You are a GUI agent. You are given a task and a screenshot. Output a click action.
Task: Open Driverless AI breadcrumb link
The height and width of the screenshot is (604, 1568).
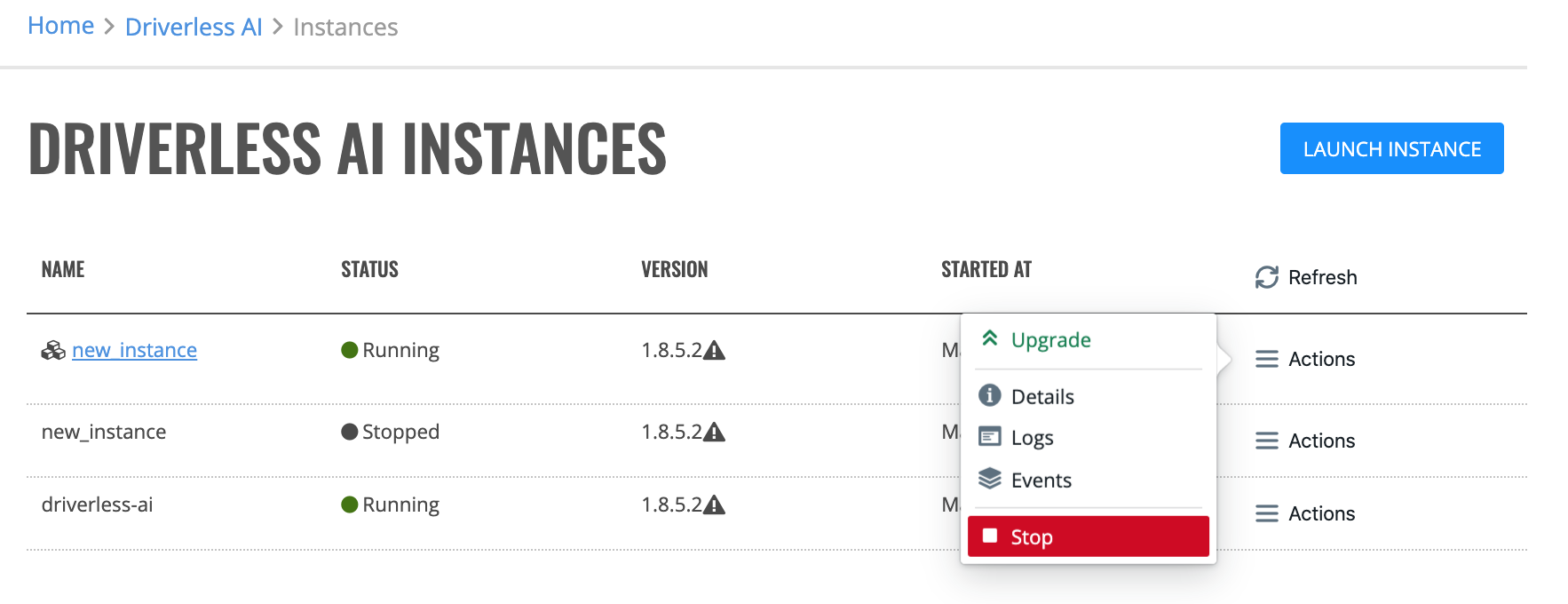pos(194,27)
